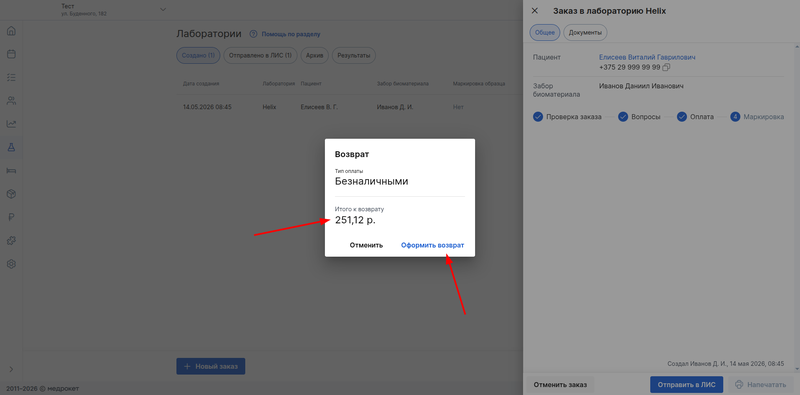Click the Вопросы step checkmark

623,117
